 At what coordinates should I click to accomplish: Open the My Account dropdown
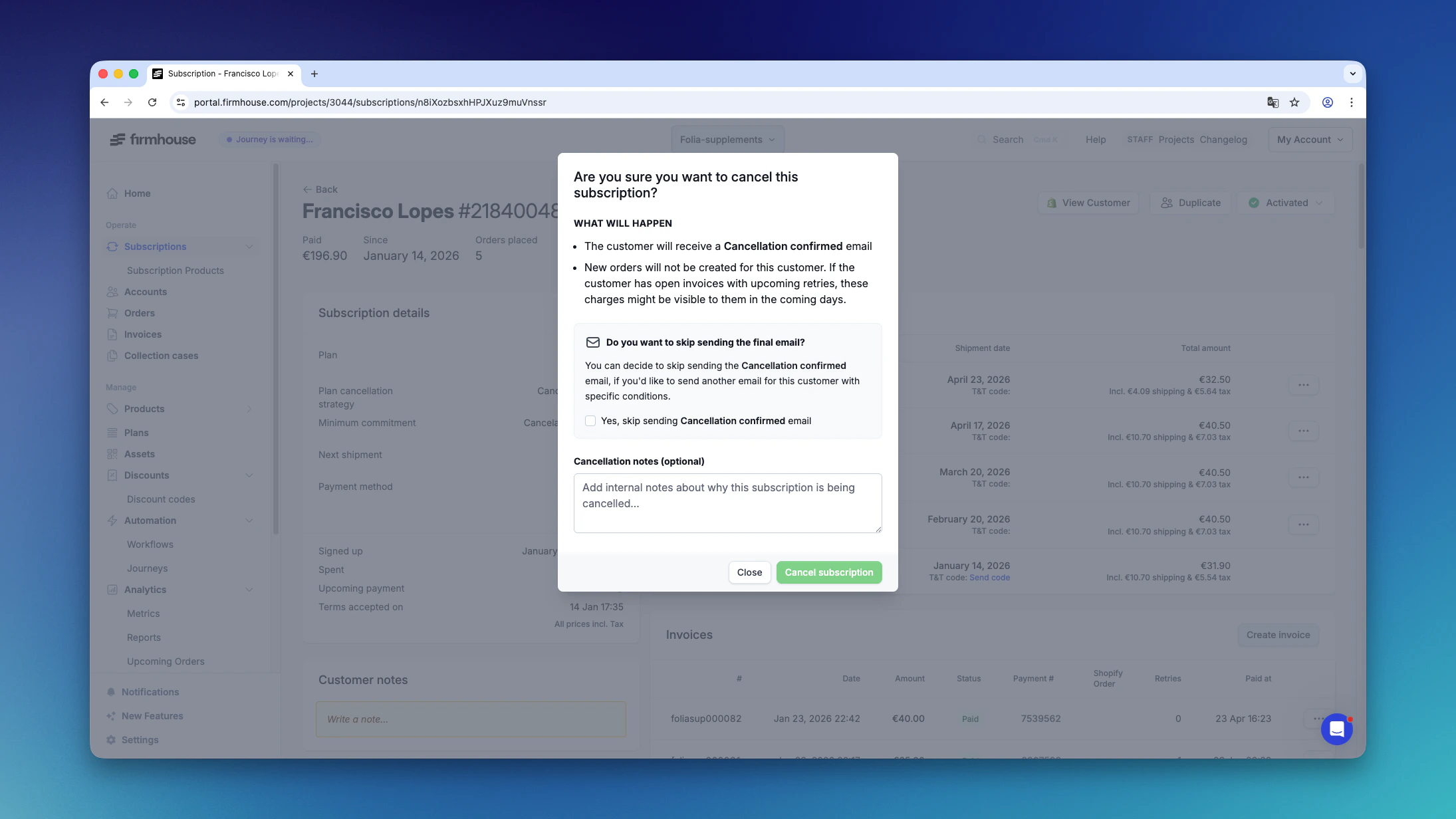pos(1310,140)
